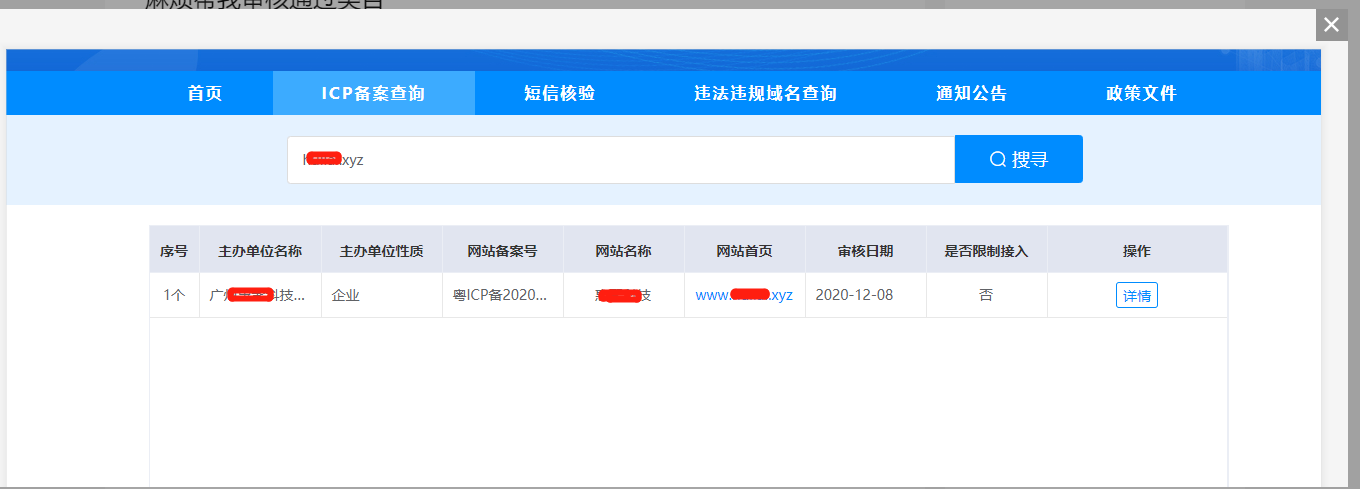The width and height of the screenshot is (1360, 489).
Task: Click the 主办单位名称 column header
Action: [260, 251]
